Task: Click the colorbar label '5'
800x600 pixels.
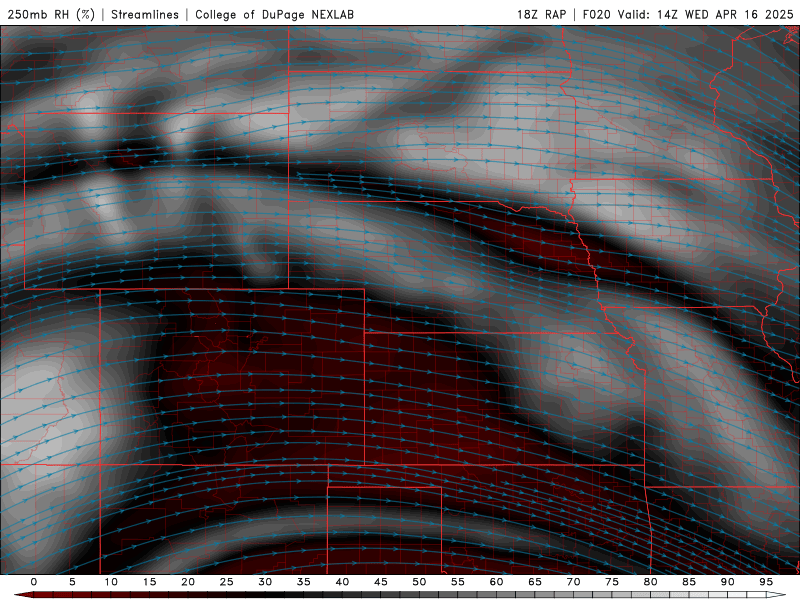Action: point(72,582)
